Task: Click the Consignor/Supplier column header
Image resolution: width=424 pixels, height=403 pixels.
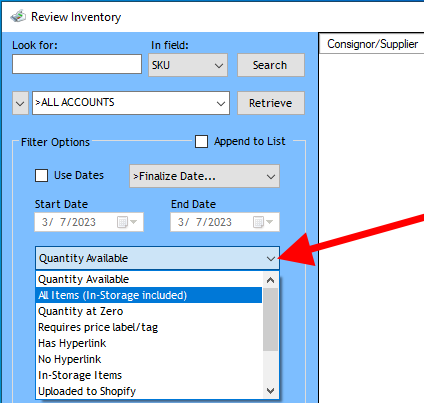Action: (x=372, y=44)
